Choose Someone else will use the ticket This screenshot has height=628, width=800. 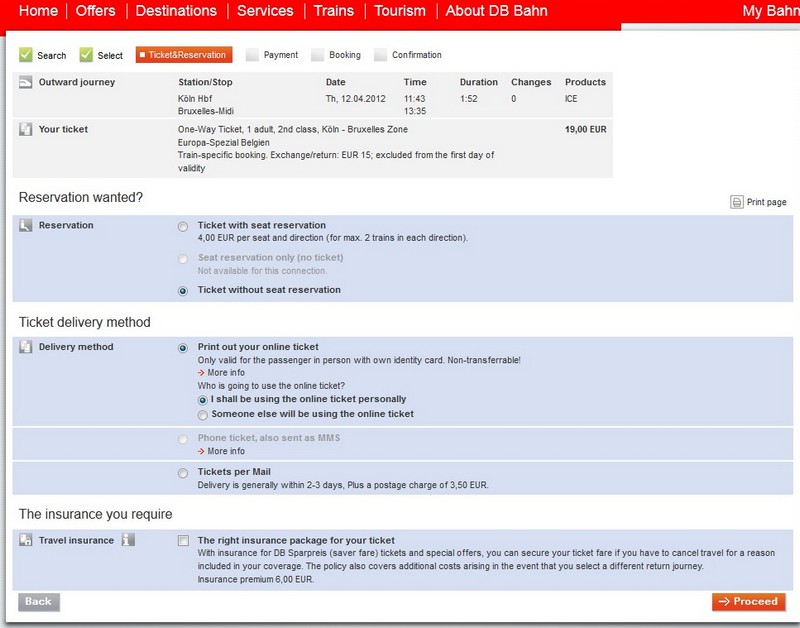[x=203, y=415]
